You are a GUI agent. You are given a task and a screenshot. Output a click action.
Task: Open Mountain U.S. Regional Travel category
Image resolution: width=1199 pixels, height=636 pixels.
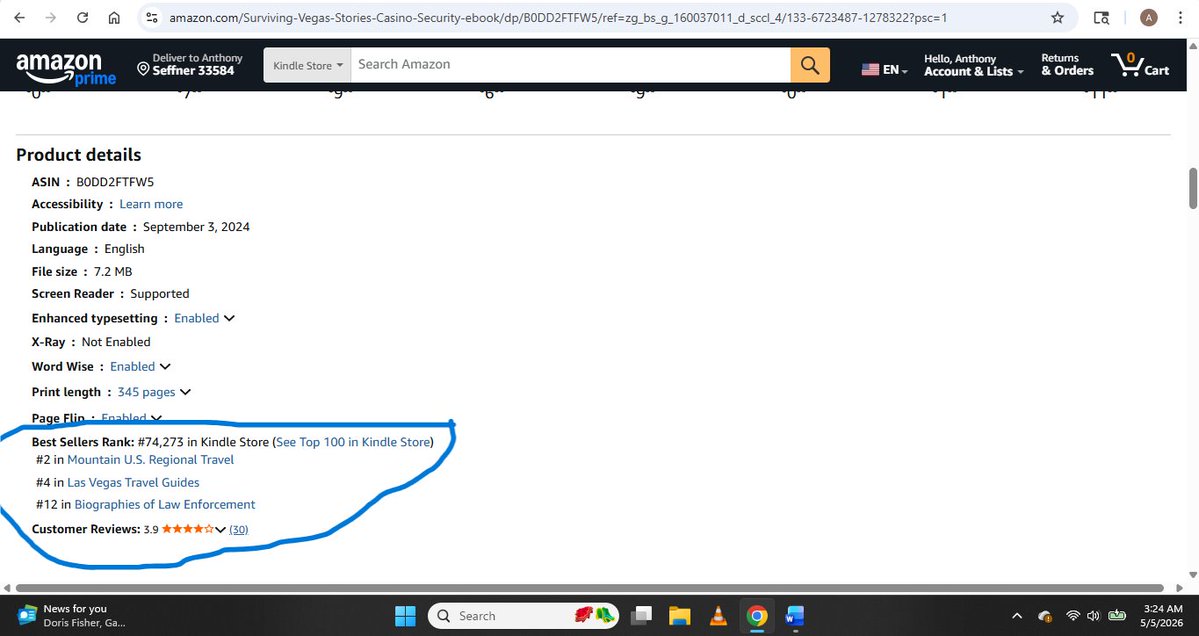coord(151,459)
